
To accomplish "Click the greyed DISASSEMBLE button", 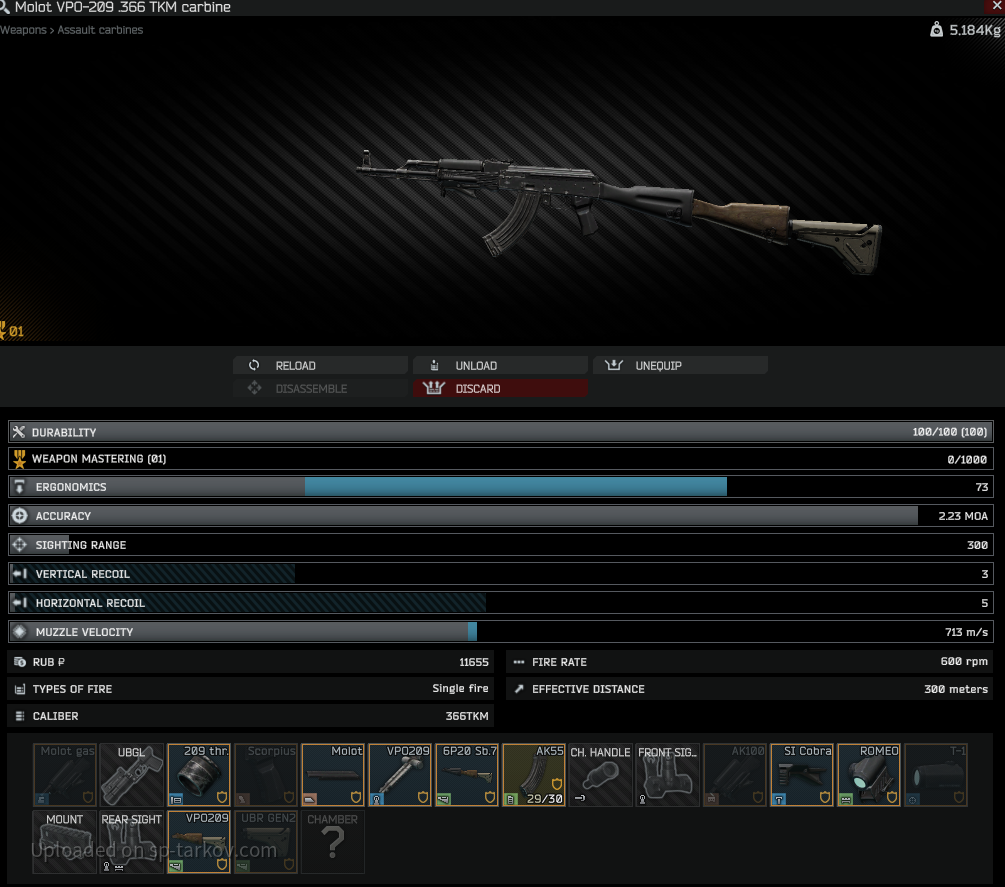I will pos(320,388).
